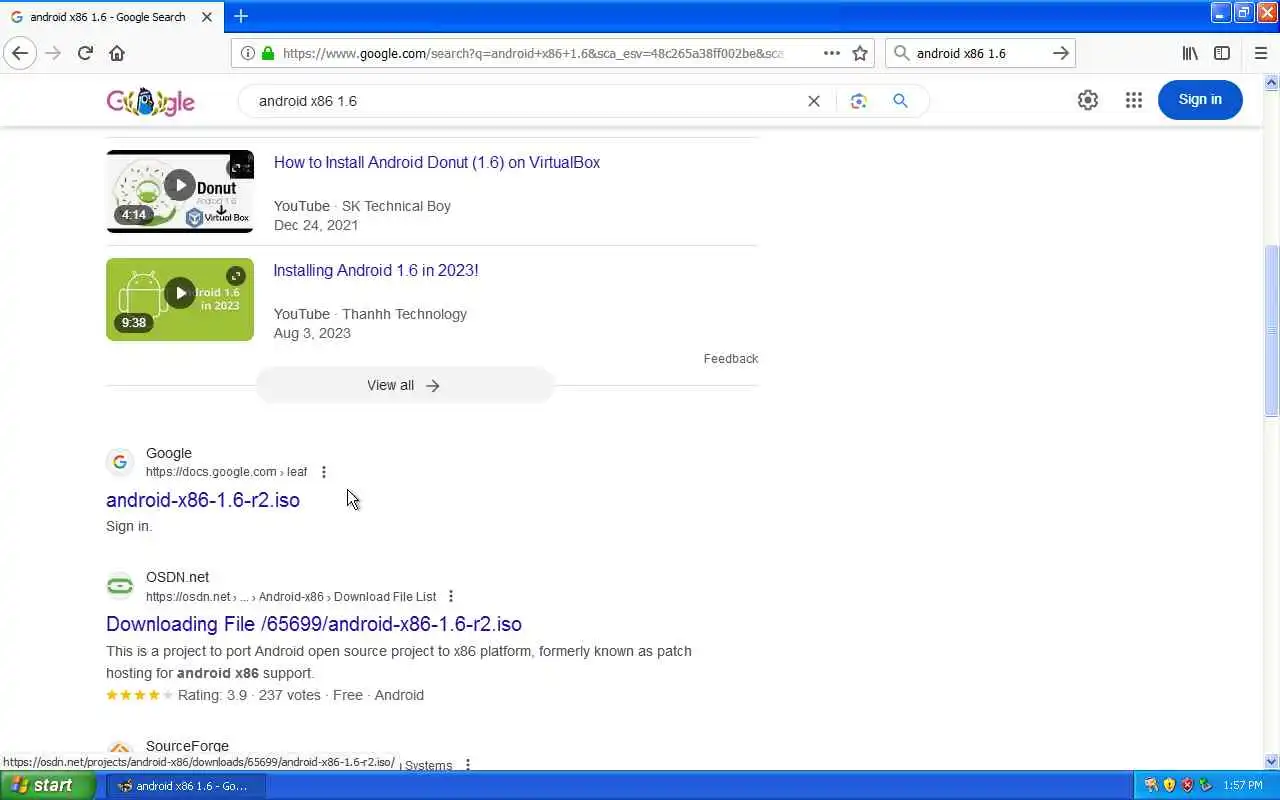The height and width of the screenshot is (800, 1280).
Task: Click View all videos button
Action: [x=404, y=385]
